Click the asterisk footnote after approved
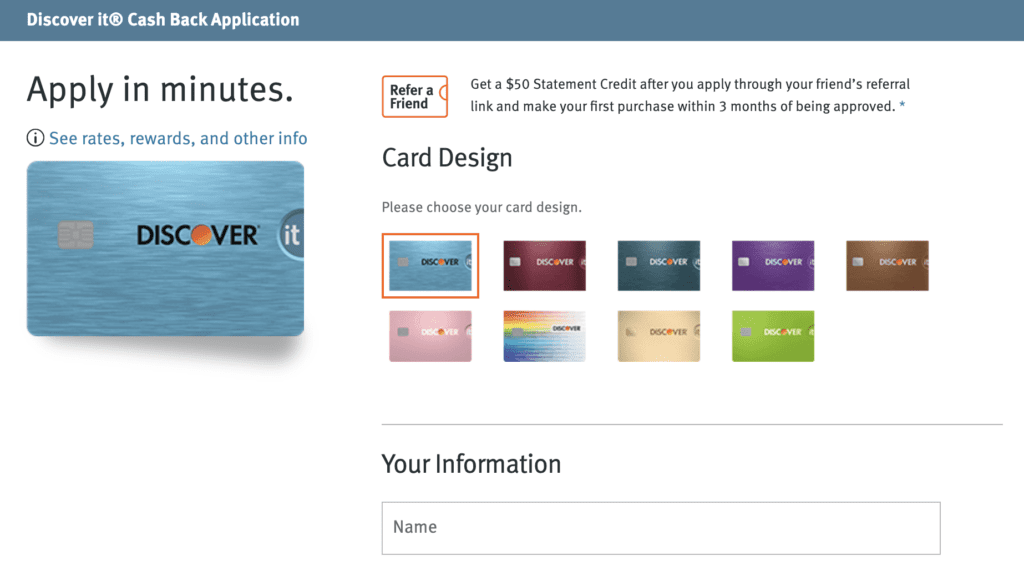The height and width of the screenshot is (566, 1024). coord(902,106)
